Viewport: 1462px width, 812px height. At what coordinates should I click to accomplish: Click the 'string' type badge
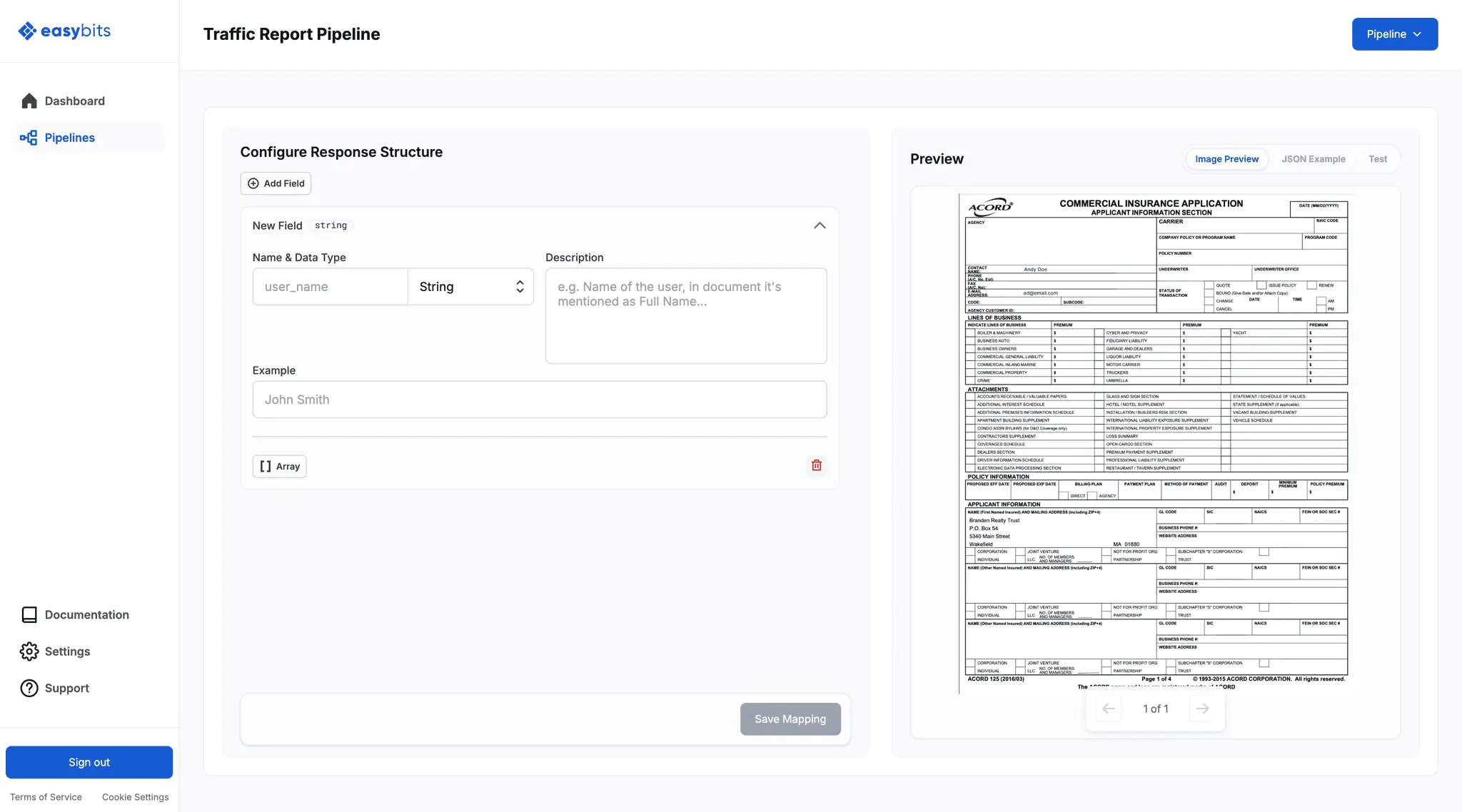(x=331, y=225)
